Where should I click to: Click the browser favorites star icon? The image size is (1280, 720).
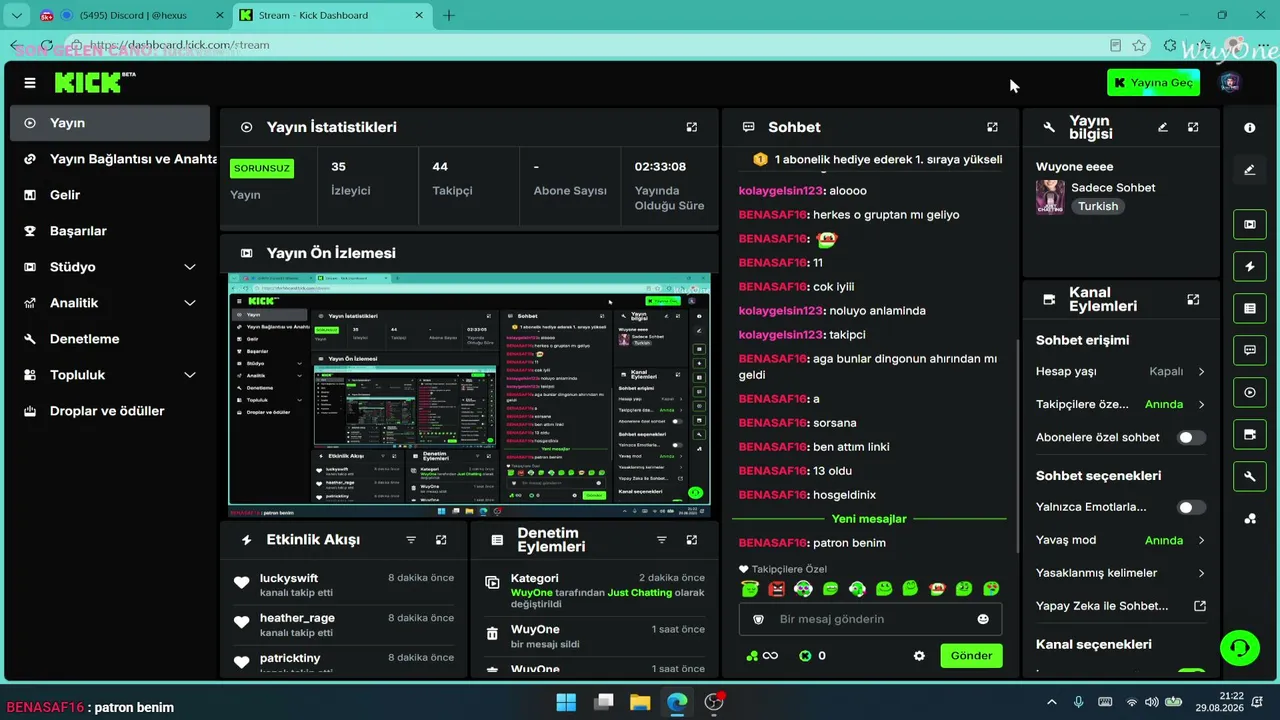pyautogui.click(x=1139, y=45)
